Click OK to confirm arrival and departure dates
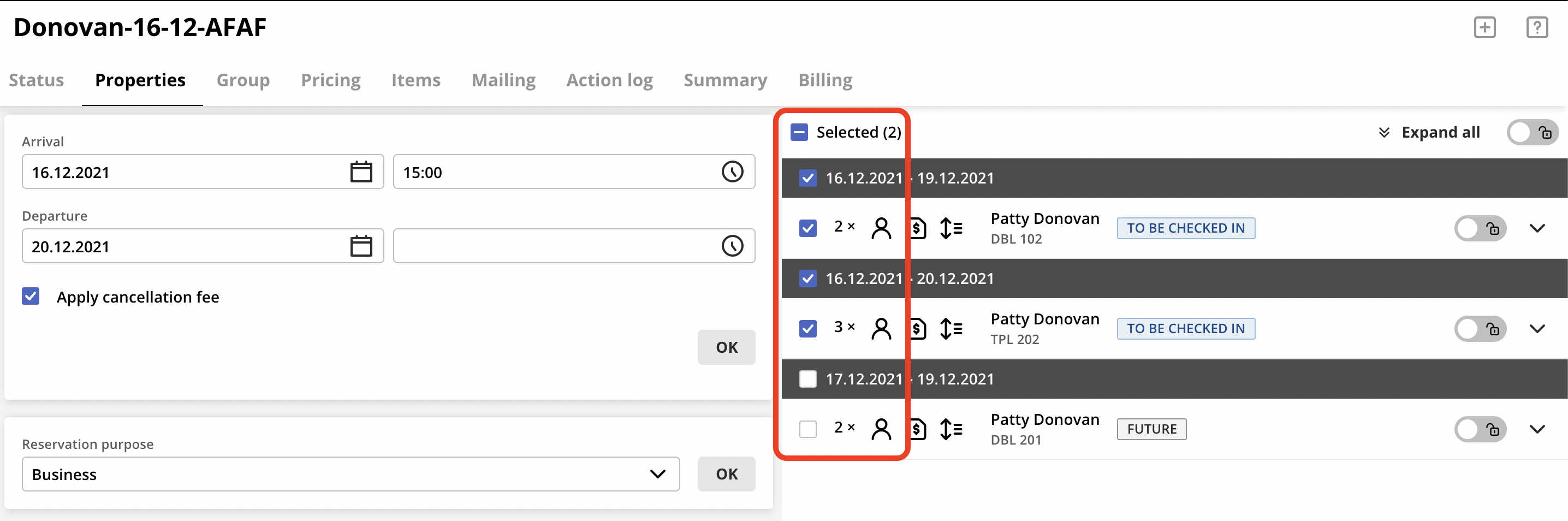The image size is (1568, 521). (x=726, y=347)
